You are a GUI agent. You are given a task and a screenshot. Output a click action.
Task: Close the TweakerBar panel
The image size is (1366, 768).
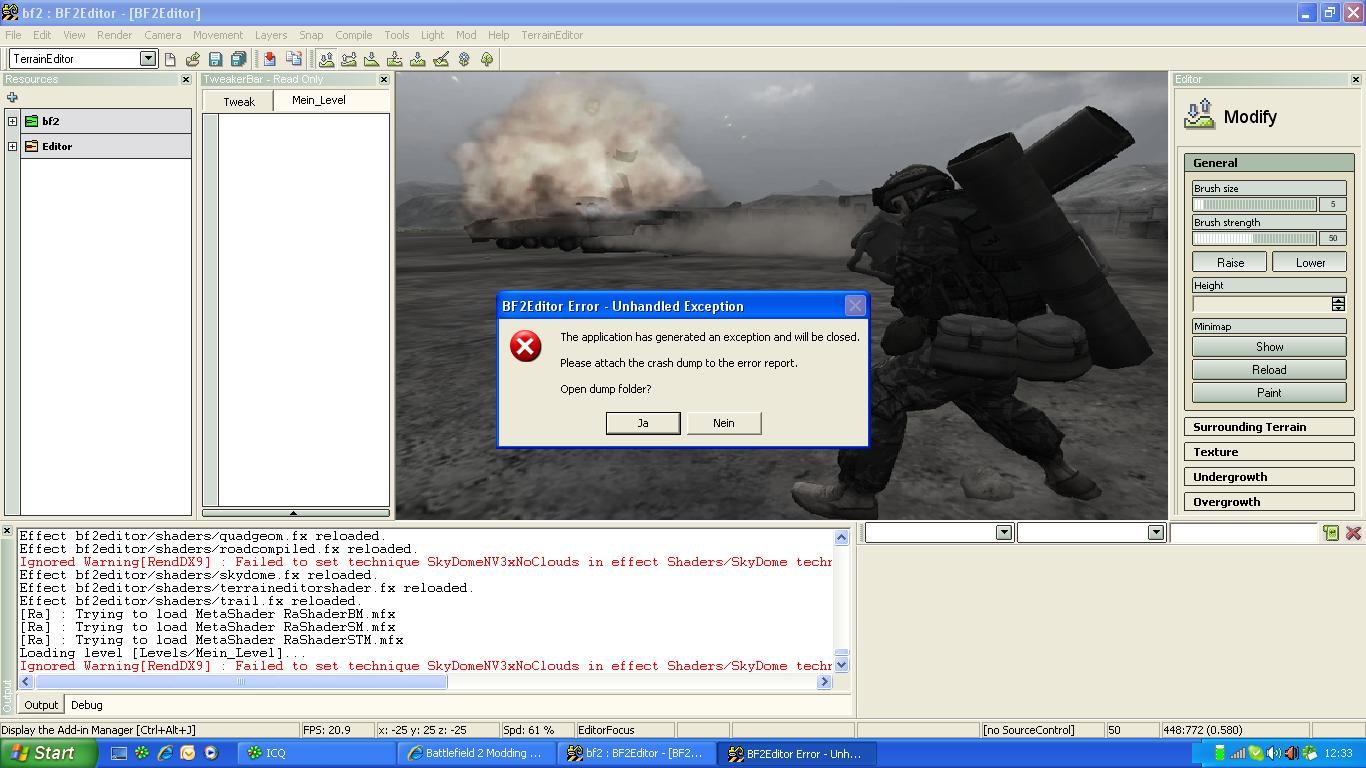[384, 79]
